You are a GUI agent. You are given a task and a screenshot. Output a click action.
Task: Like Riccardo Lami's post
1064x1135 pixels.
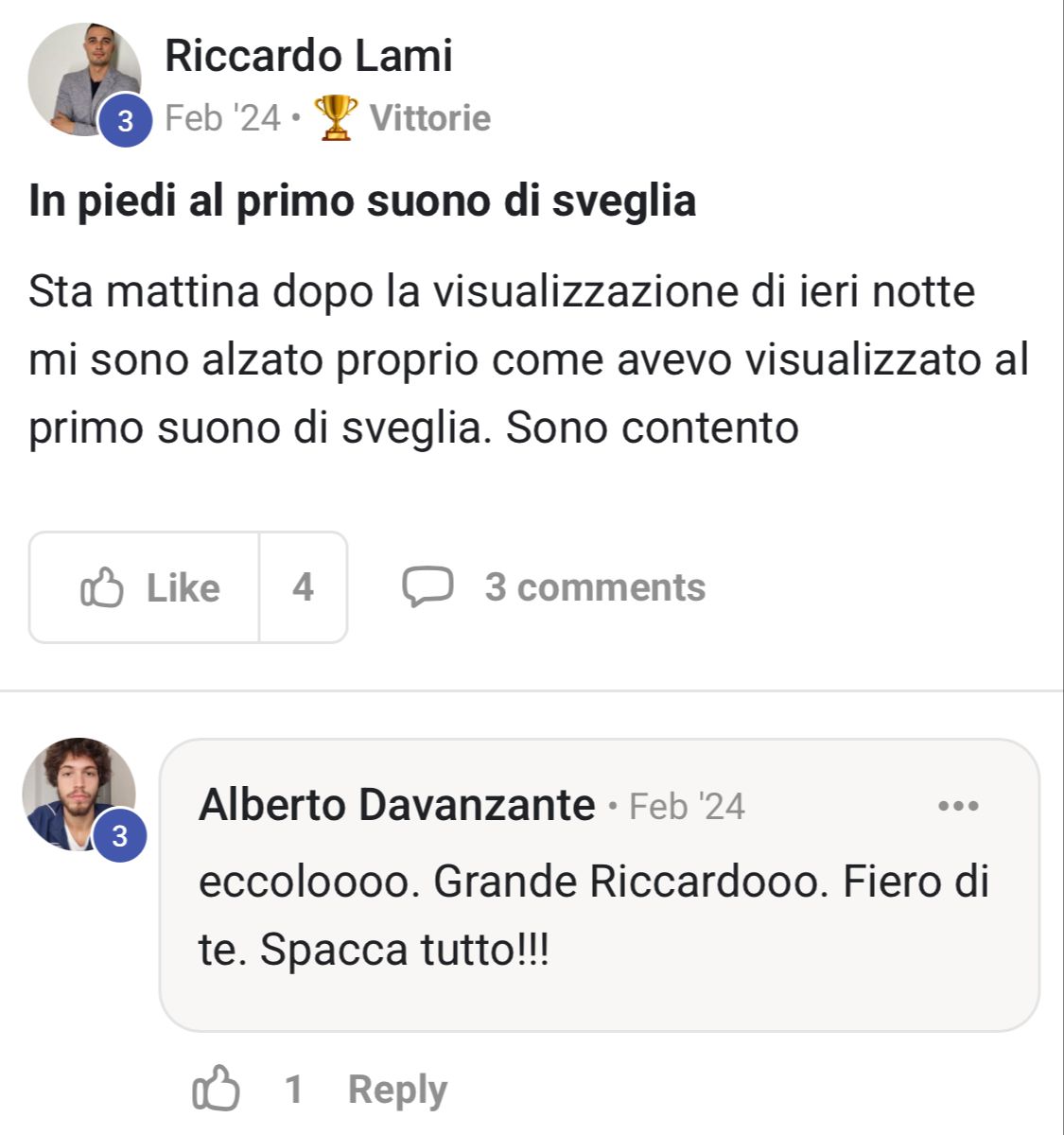(145, 587)
